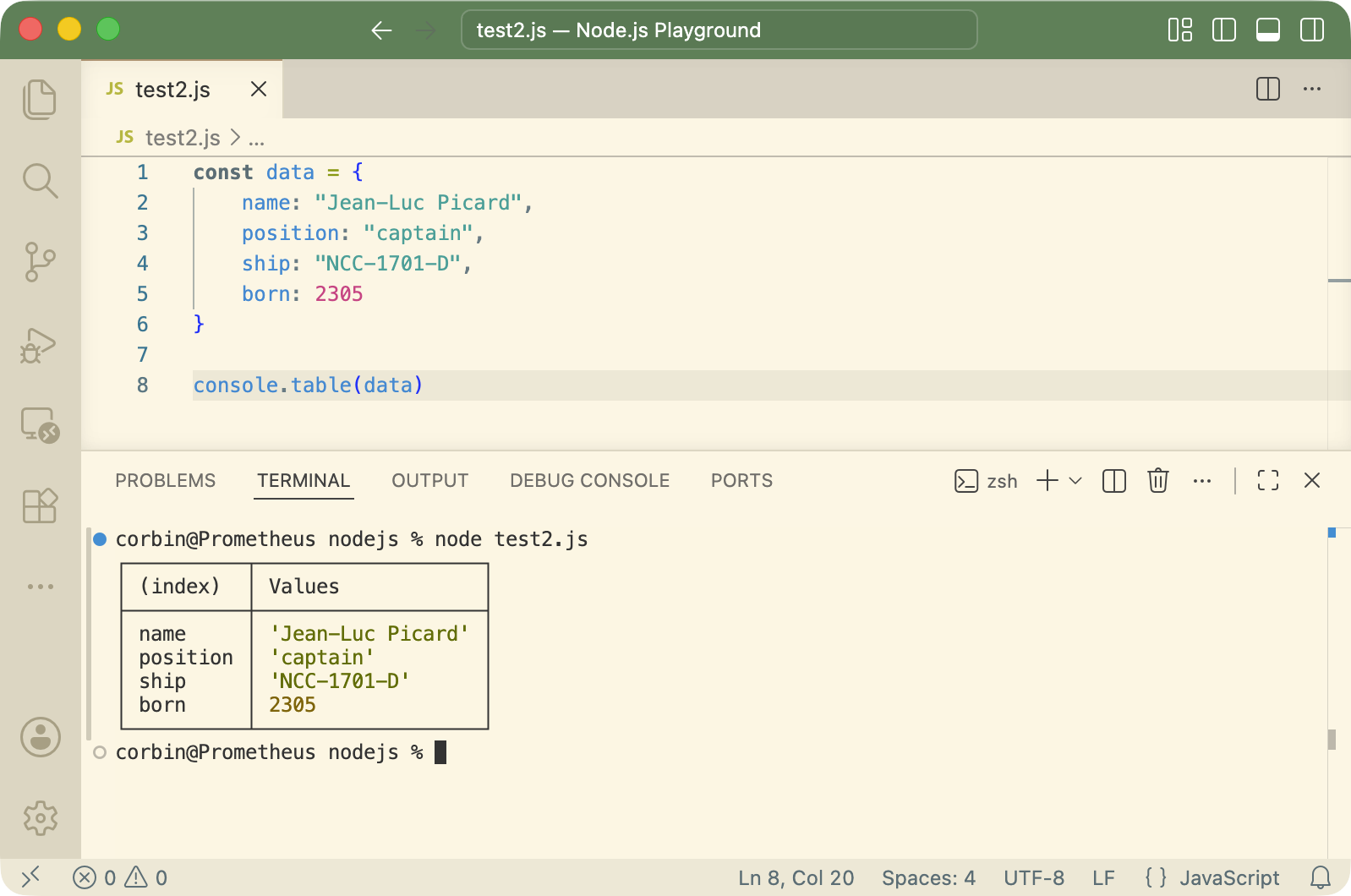Split the editor to the right
Image resolution: width=1351 pixels, height=896 pixels.
1268,89
